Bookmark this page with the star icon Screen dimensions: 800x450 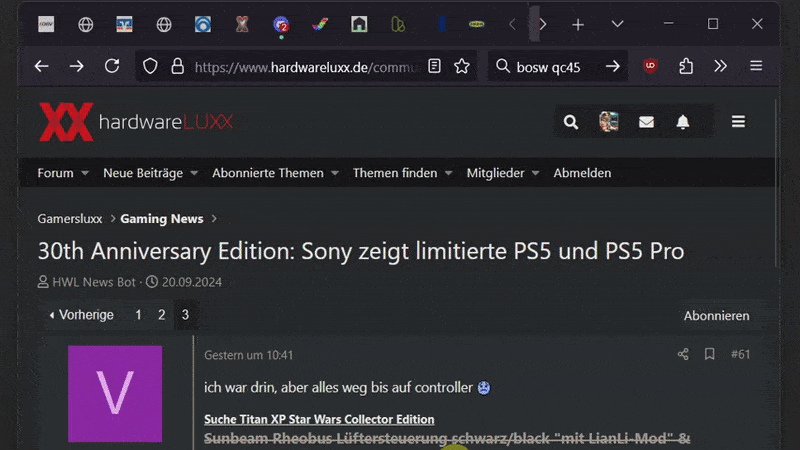pyautogui.click(x=462, y=66)
